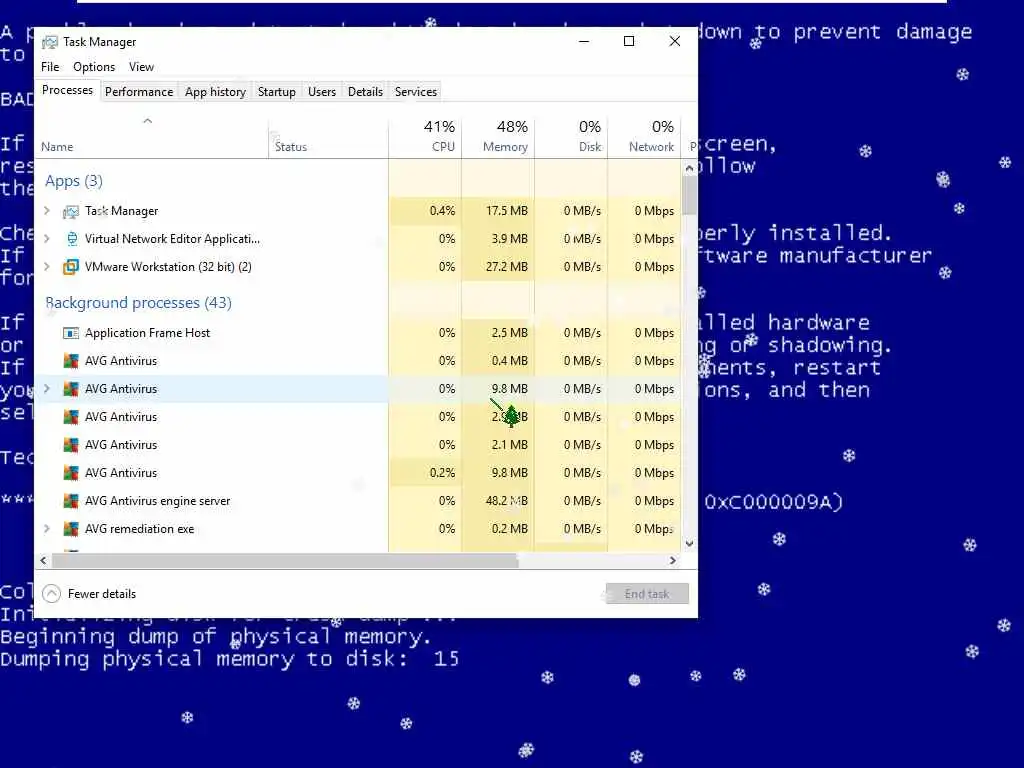
Task: Expand the Virtual Network Editor row
Action: (x=47, y=239)
